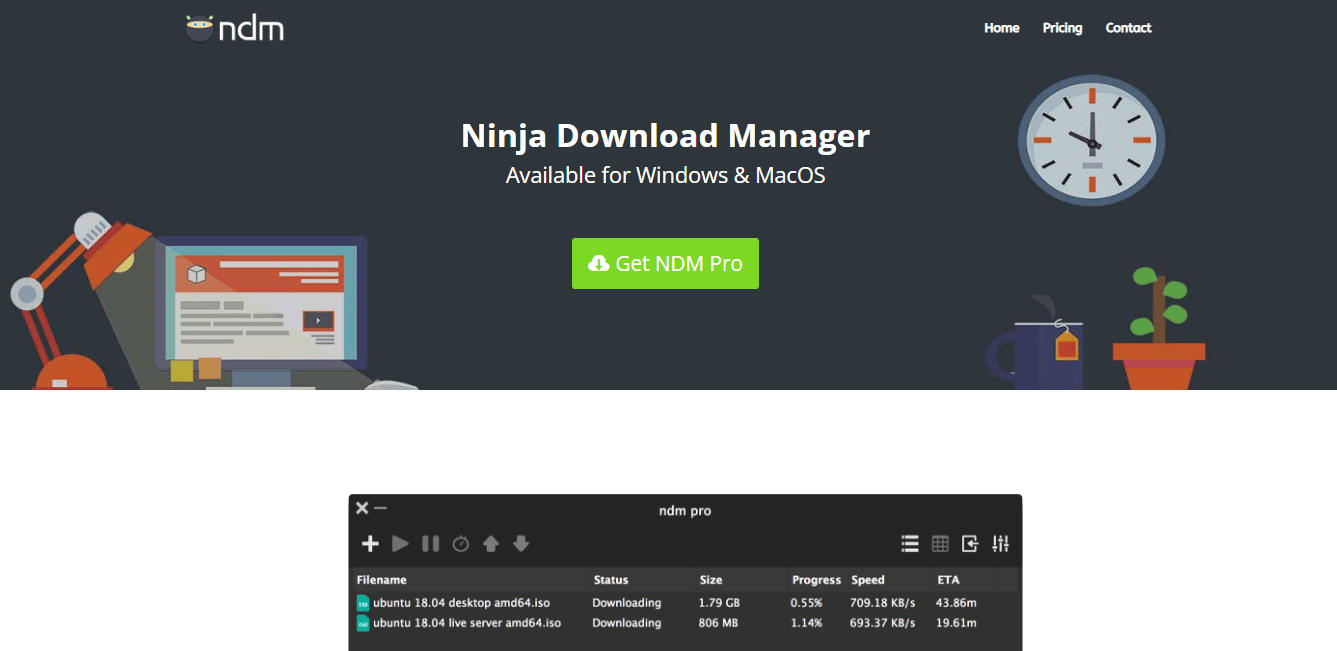Click the import arrow-into-page icon
Viewport: 1337px width, 651px height.
pos(970,544)
